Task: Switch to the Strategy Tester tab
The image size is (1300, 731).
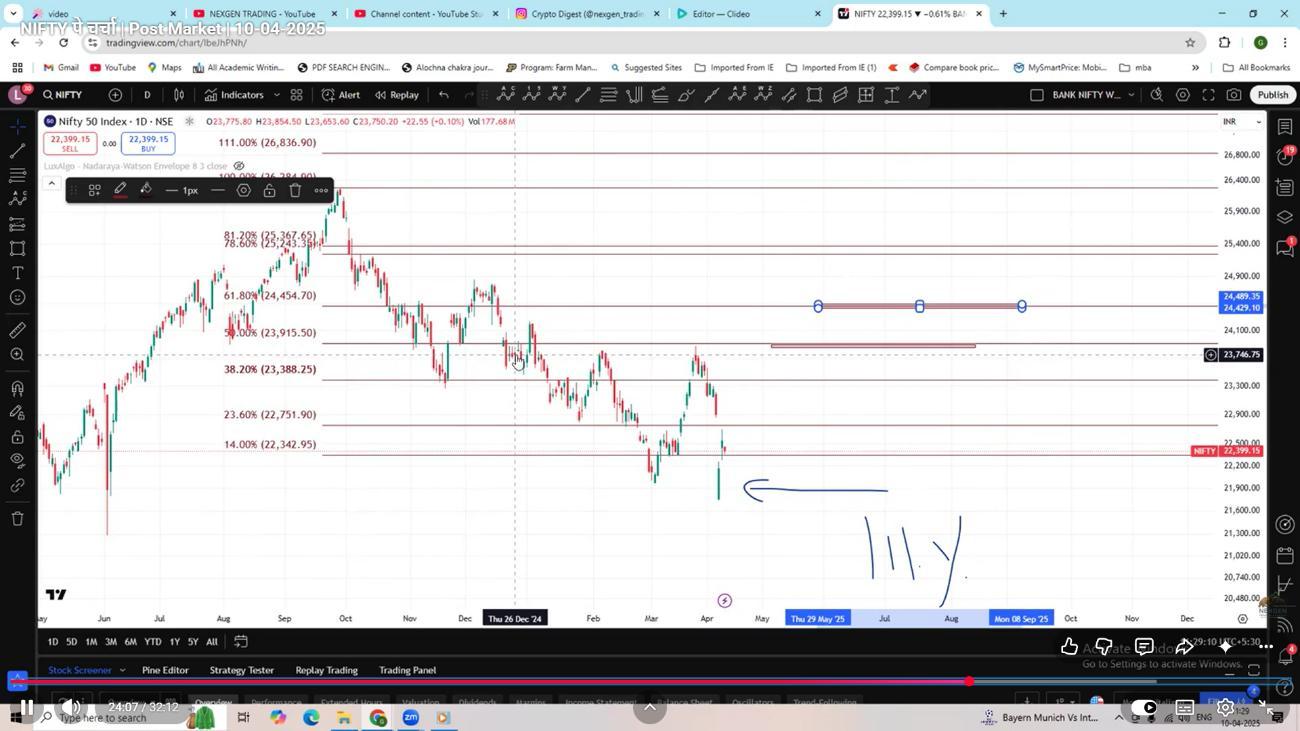Action: (242, 670)
